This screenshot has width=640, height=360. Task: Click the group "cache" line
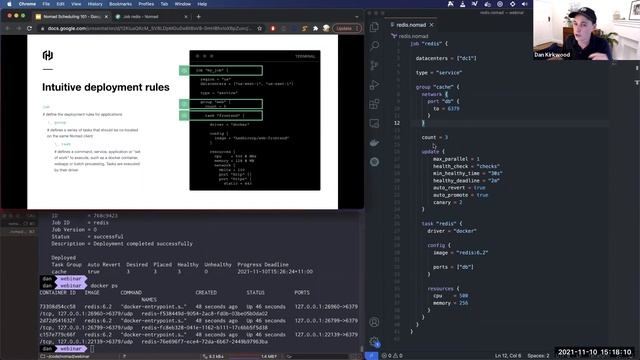[x=438, y=87]
